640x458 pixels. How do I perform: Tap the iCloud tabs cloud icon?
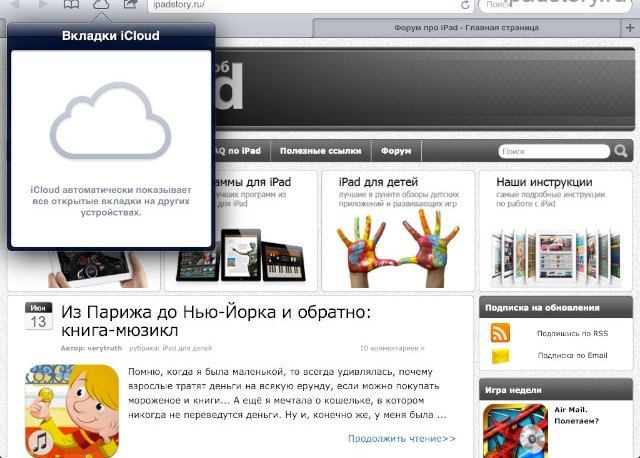coord(100,5)
